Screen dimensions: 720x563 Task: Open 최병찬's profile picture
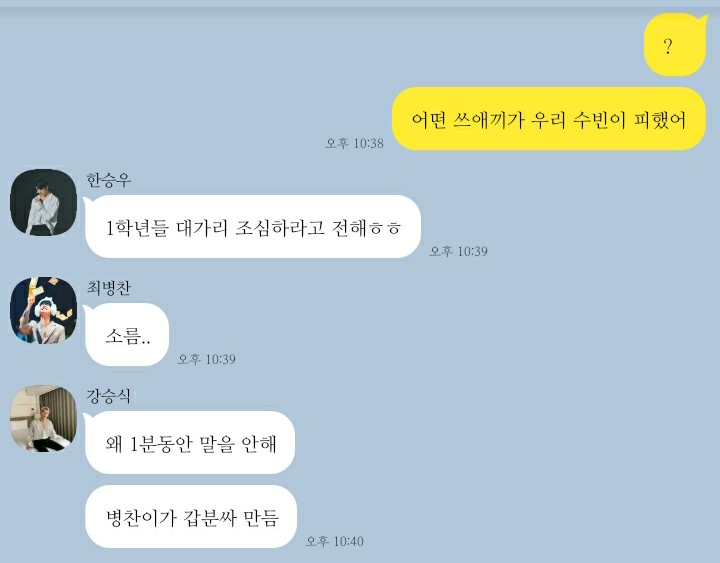(44, 310)
